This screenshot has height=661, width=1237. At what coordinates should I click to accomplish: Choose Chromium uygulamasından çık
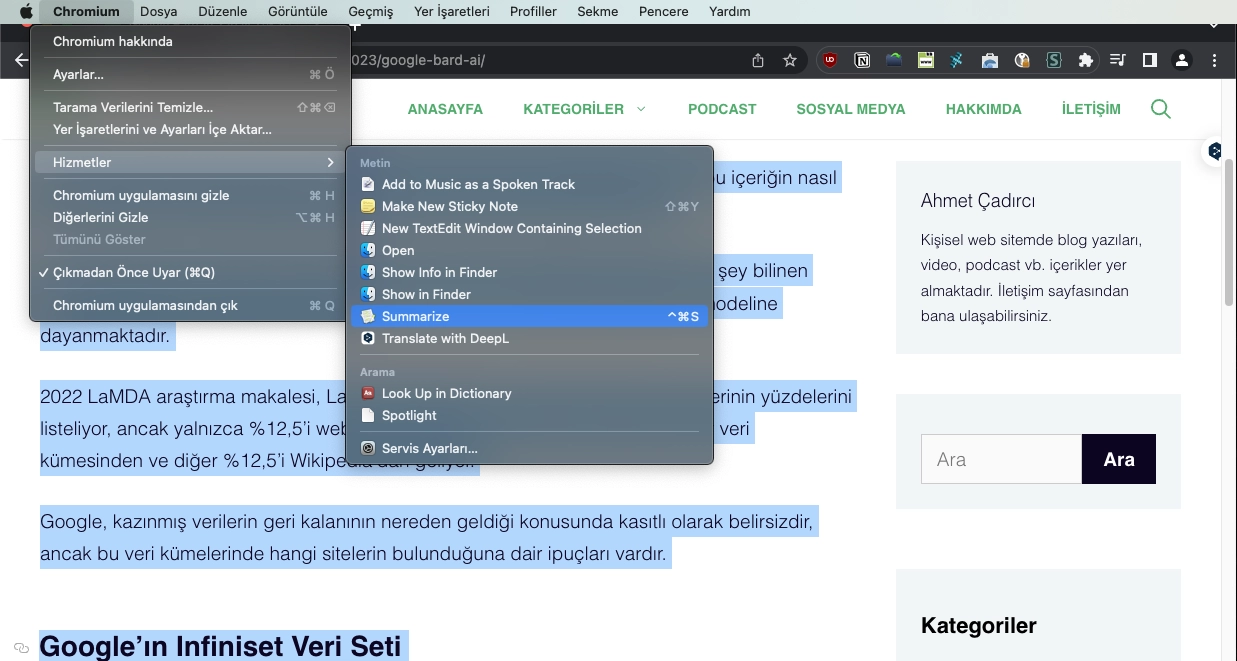[x=190, y=305]
